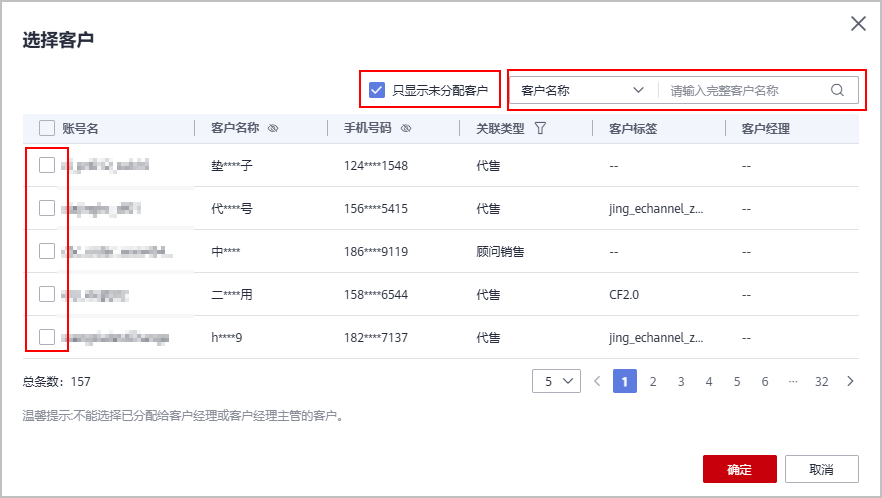Uncheck 只显示未分配客户 checkbox
The height and width of the screenshot is (498, 882).
tap(377, 90)
